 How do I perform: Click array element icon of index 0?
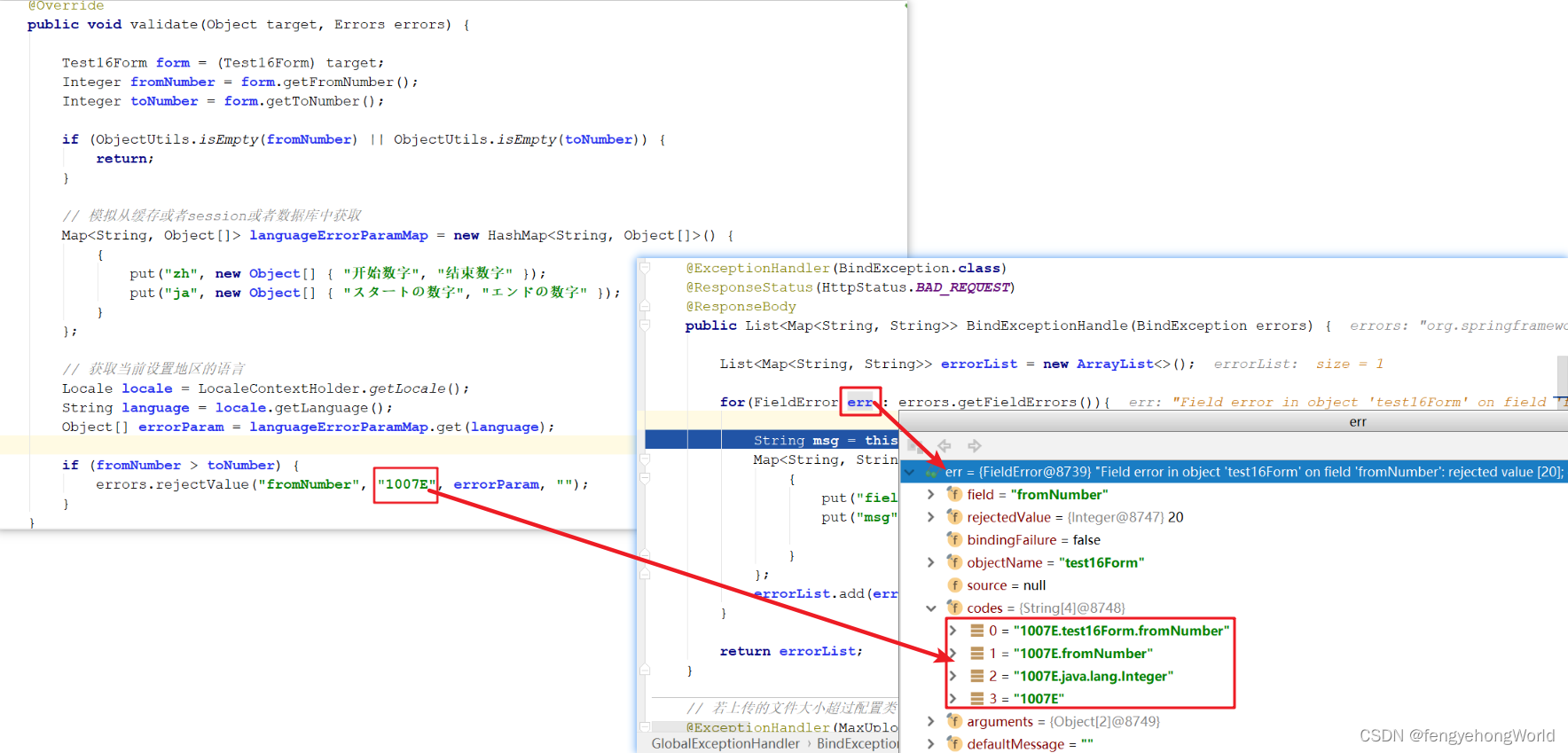pyautogui.click(x=976, y=631)
